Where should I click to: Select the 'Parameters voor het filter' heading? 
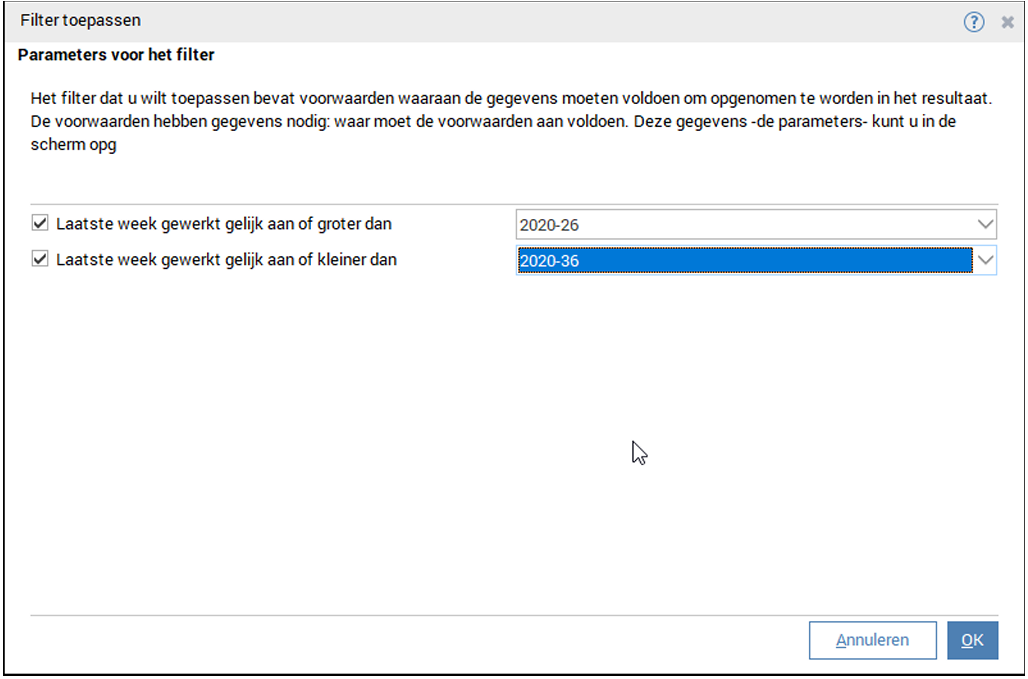[x=116, y=55]
